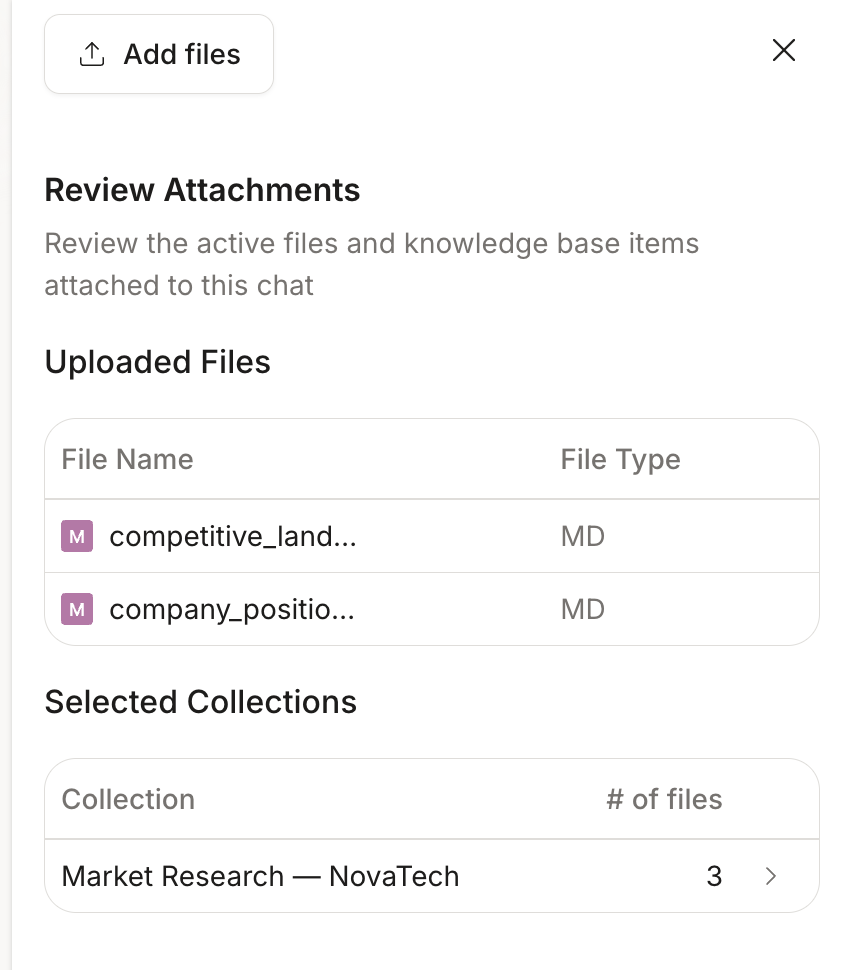Open the Market Research — NovaTech collection
844x970 pixels.
(x=432, y=876)
